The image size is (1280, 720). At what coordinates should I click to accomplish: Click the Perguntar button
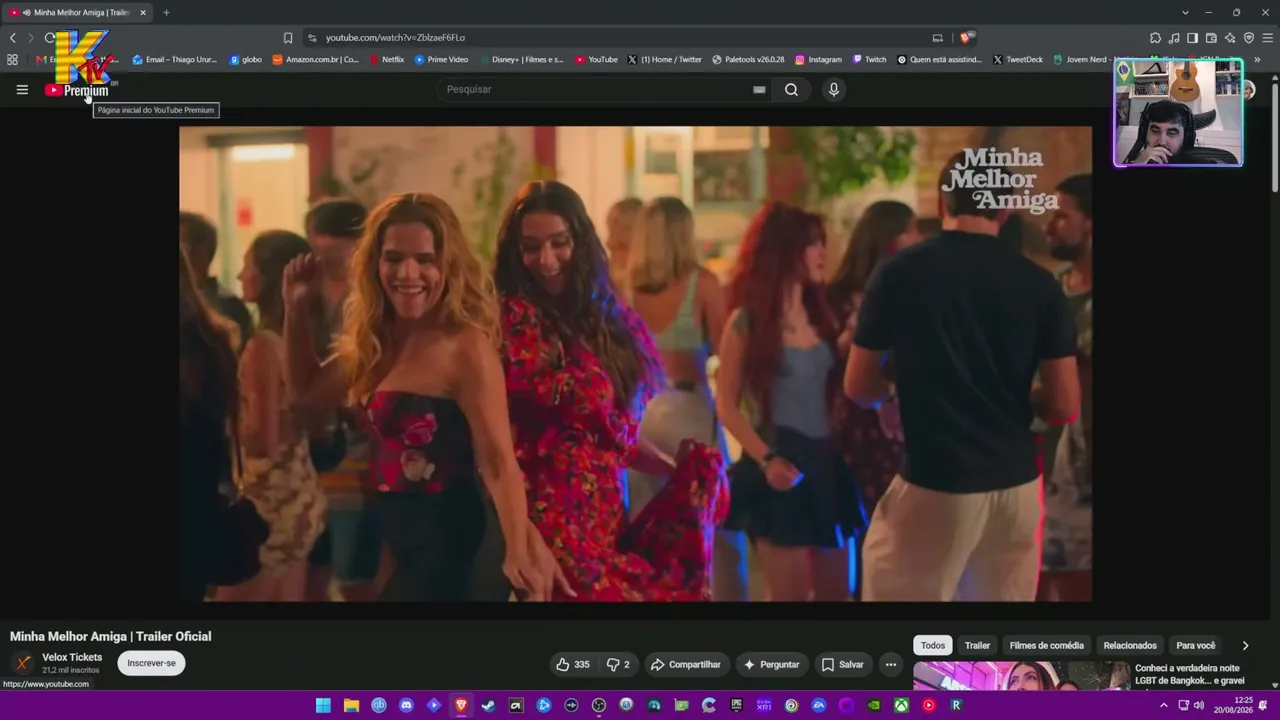pos(771,664)
